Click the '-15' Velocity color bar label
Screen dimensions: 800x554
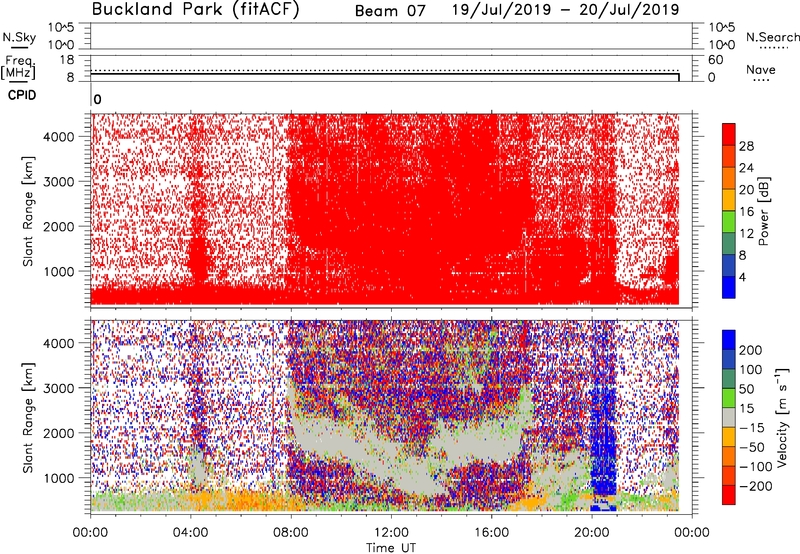752,428
